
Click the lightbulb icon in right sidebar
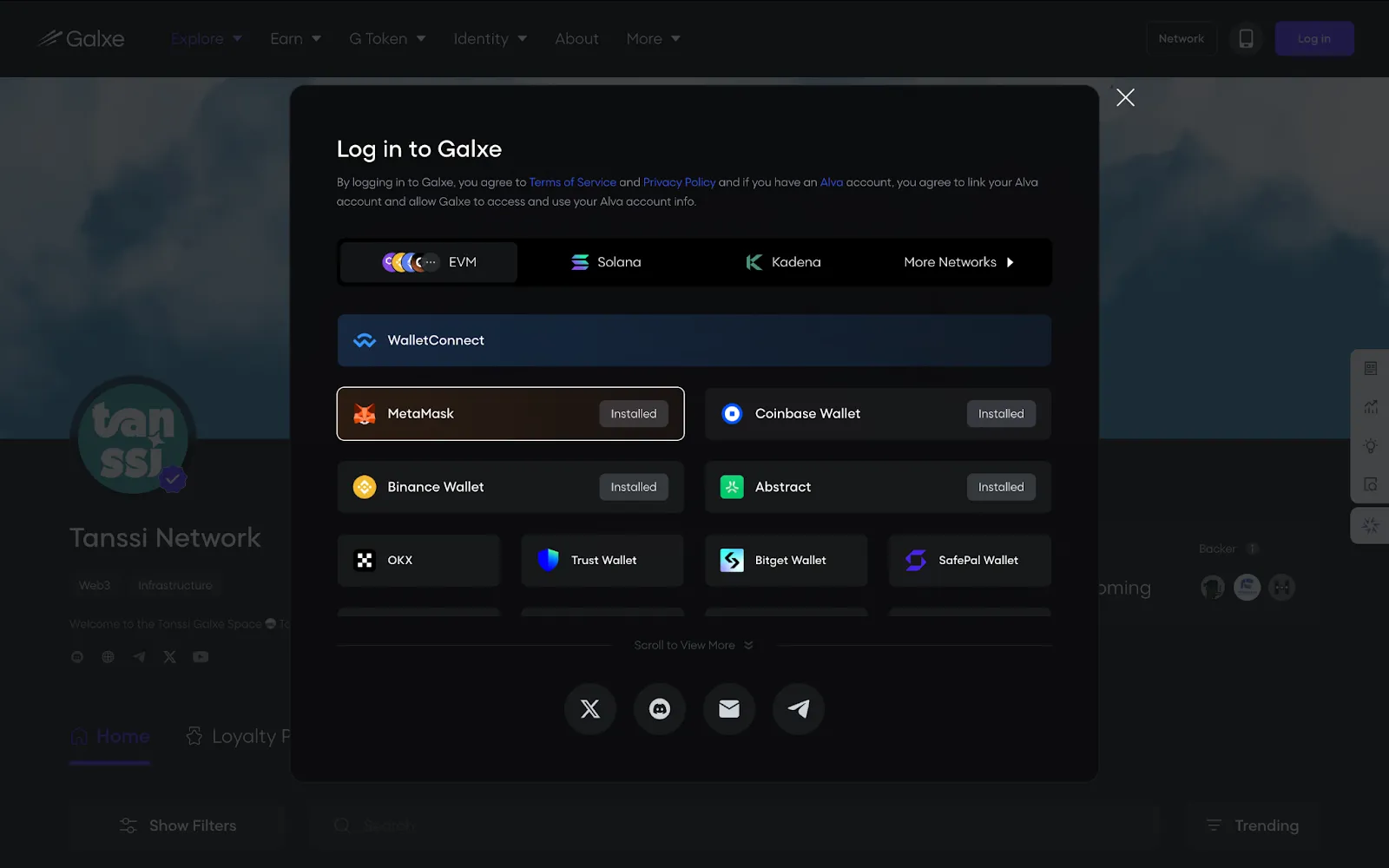1371,446
